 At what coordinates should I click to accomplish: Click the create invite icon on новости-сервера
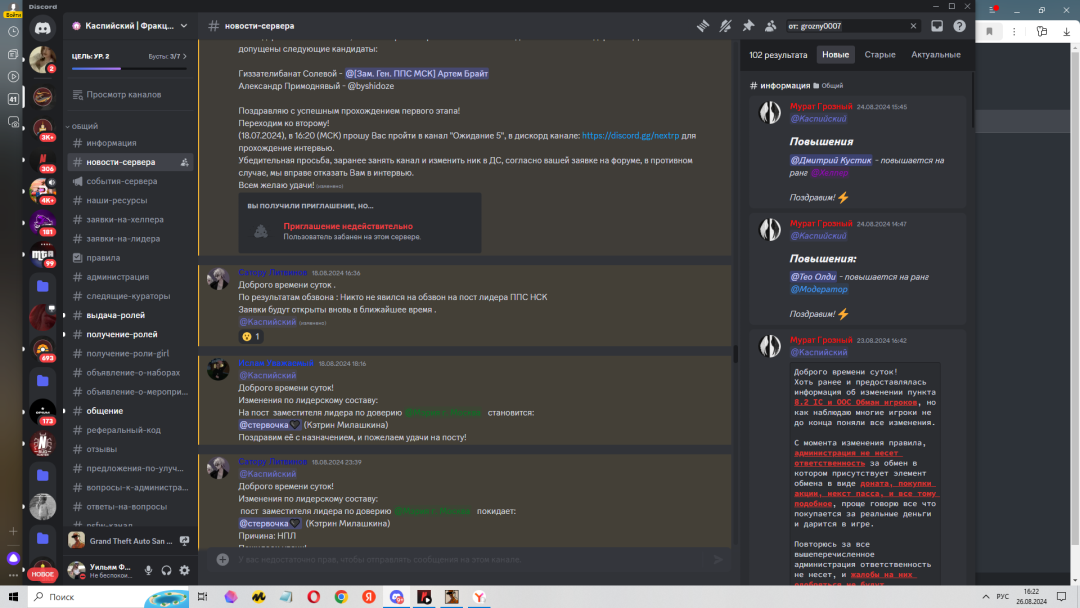tap(185, 163)
